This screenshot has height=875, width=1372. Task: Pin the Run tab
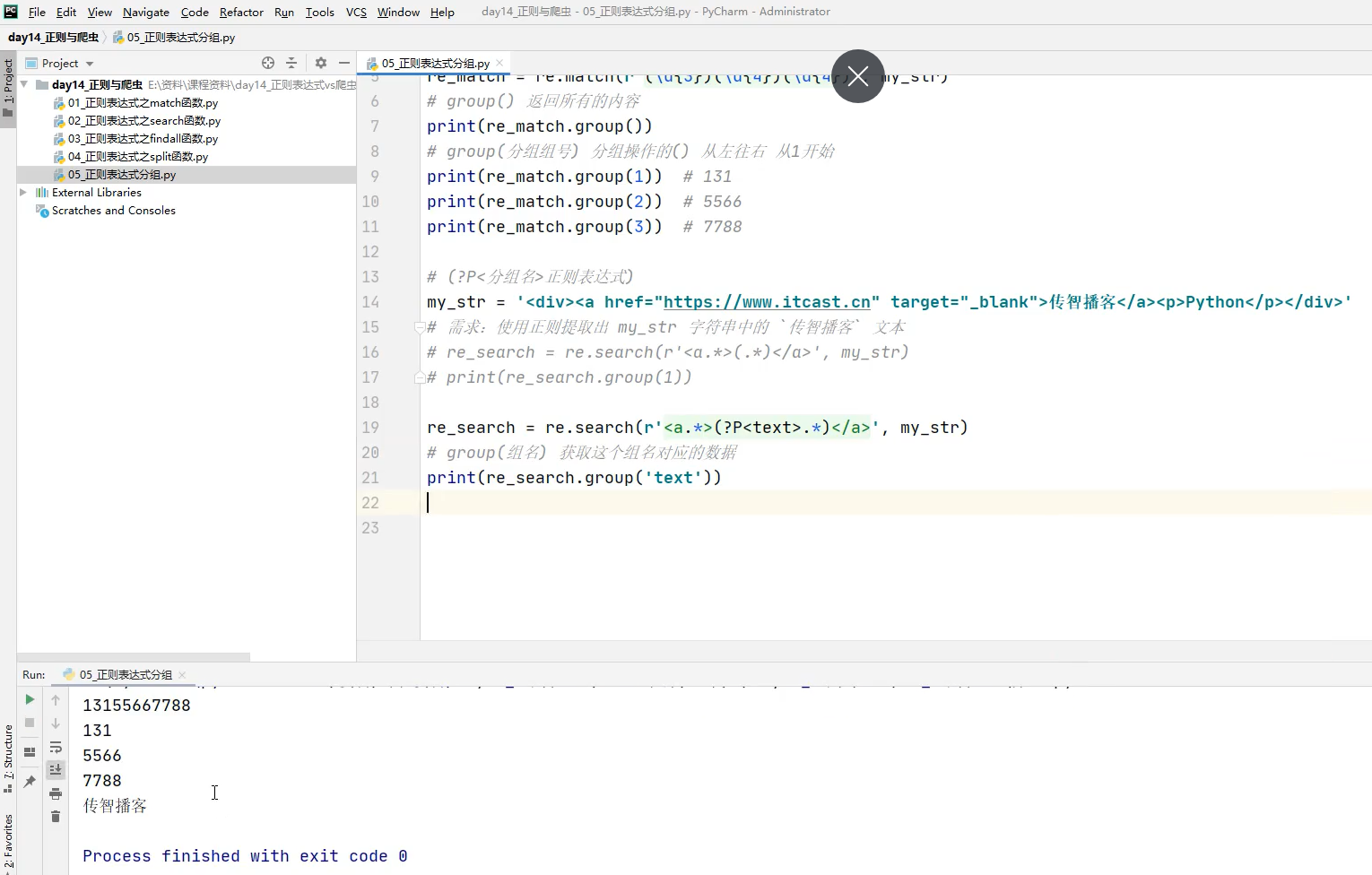click(x=30, y=781)
